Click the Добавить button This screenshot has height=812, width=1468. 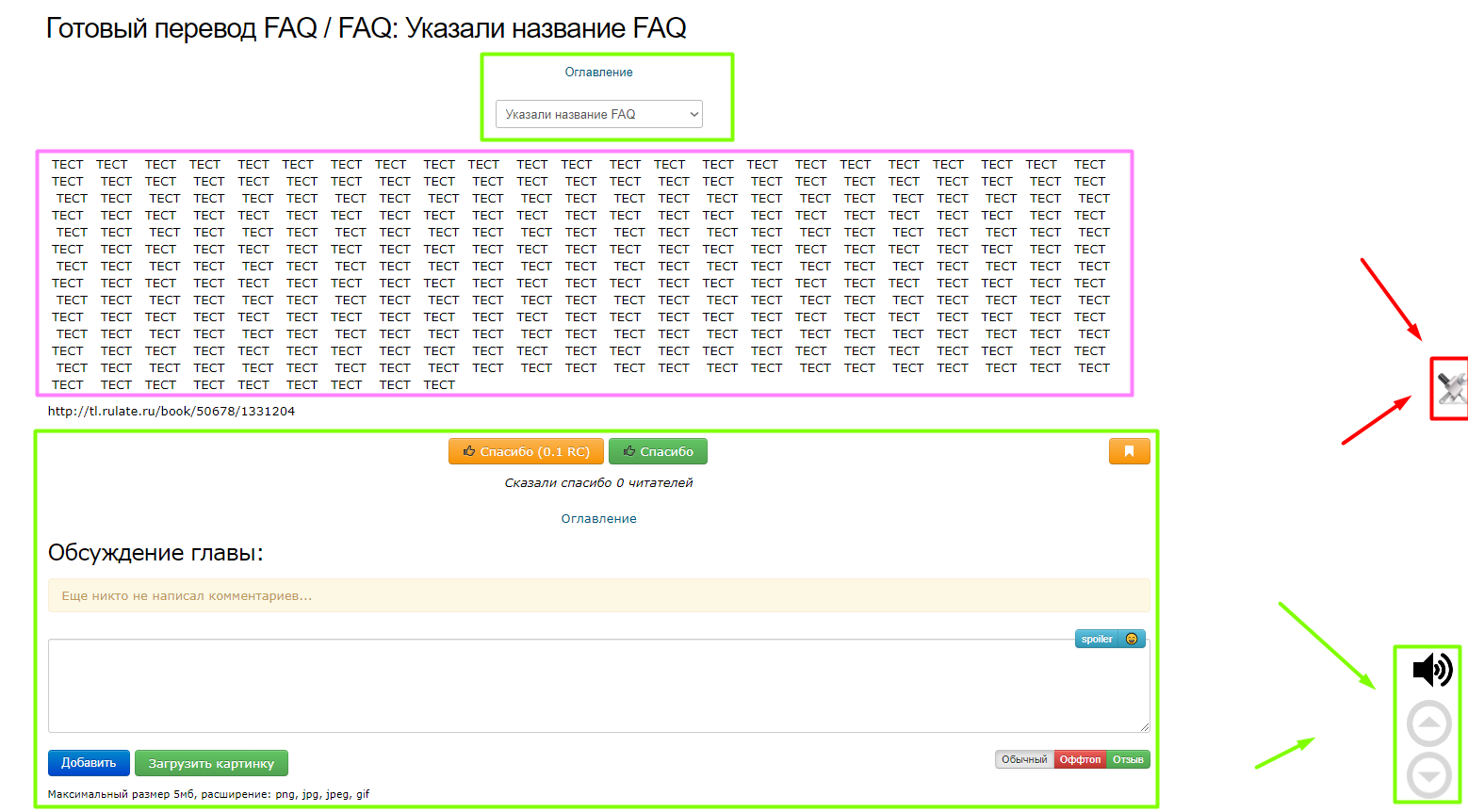pyautogui.click(x=89, y=763)
